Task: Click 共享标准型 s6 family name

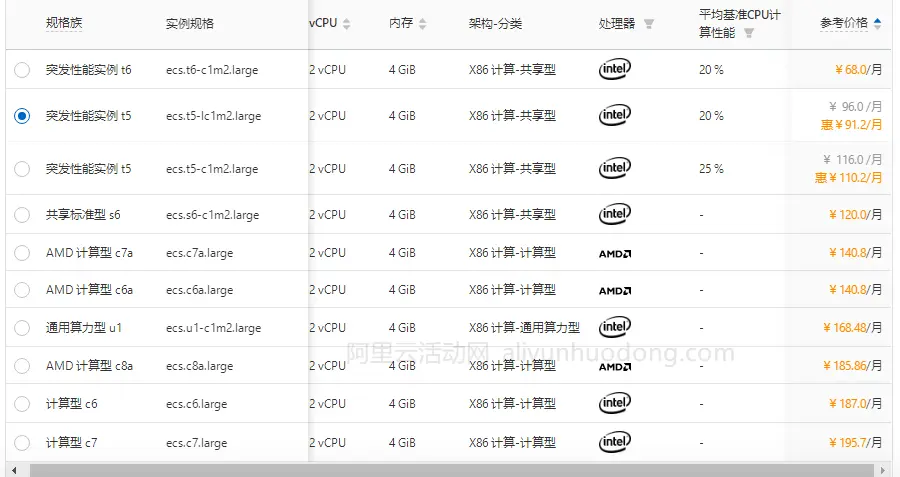Action: [x=83, y=215]
